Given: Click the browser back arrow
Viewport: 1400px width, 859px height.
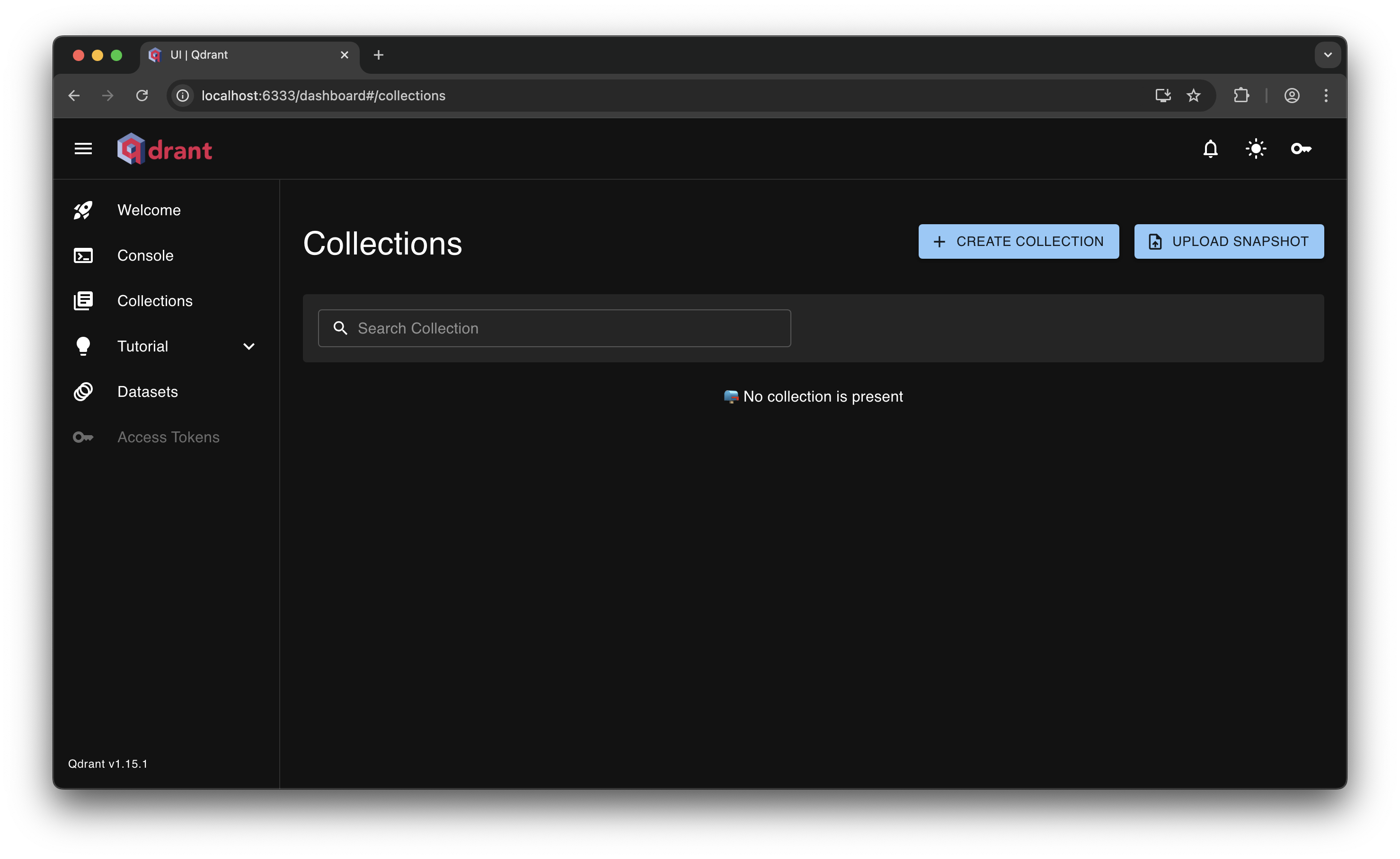Looking at the screenshot, I should pyautogui.click(x=74, y=96).
